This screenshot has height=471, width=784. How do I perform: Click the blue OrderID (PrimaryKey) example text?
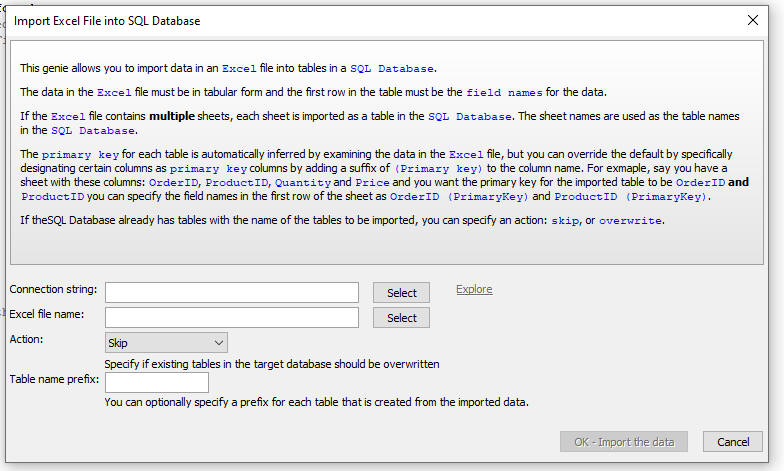pyautogui.click(x=459, y=196)
